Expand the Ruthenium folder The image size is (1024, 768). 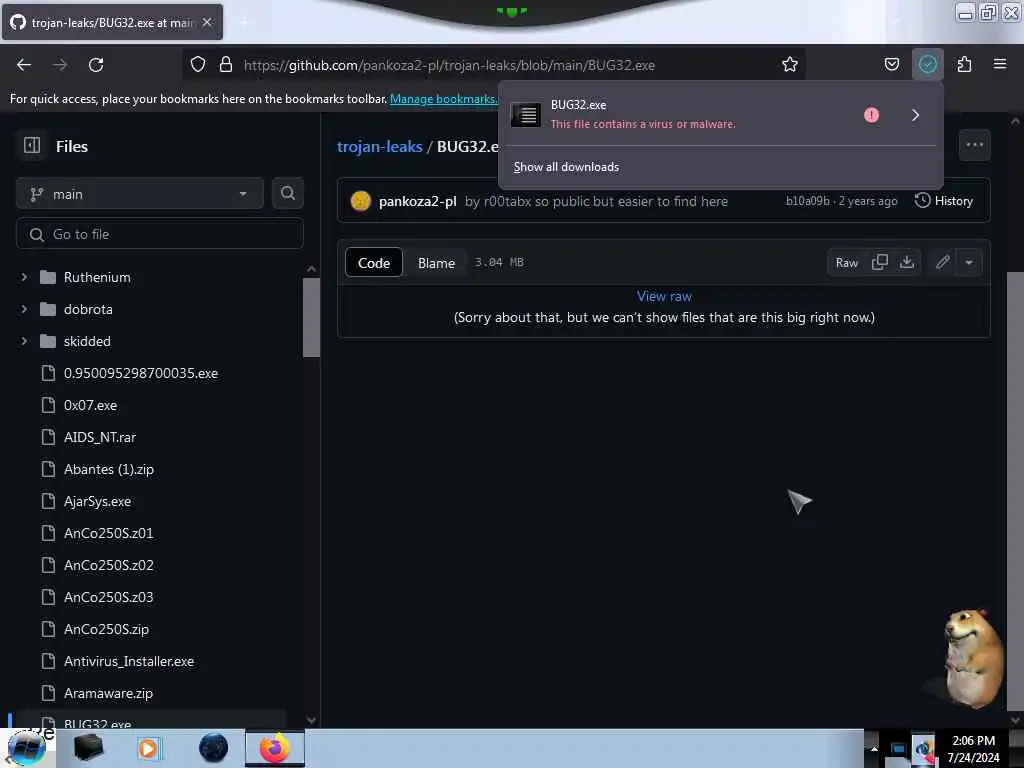(24, 277)
